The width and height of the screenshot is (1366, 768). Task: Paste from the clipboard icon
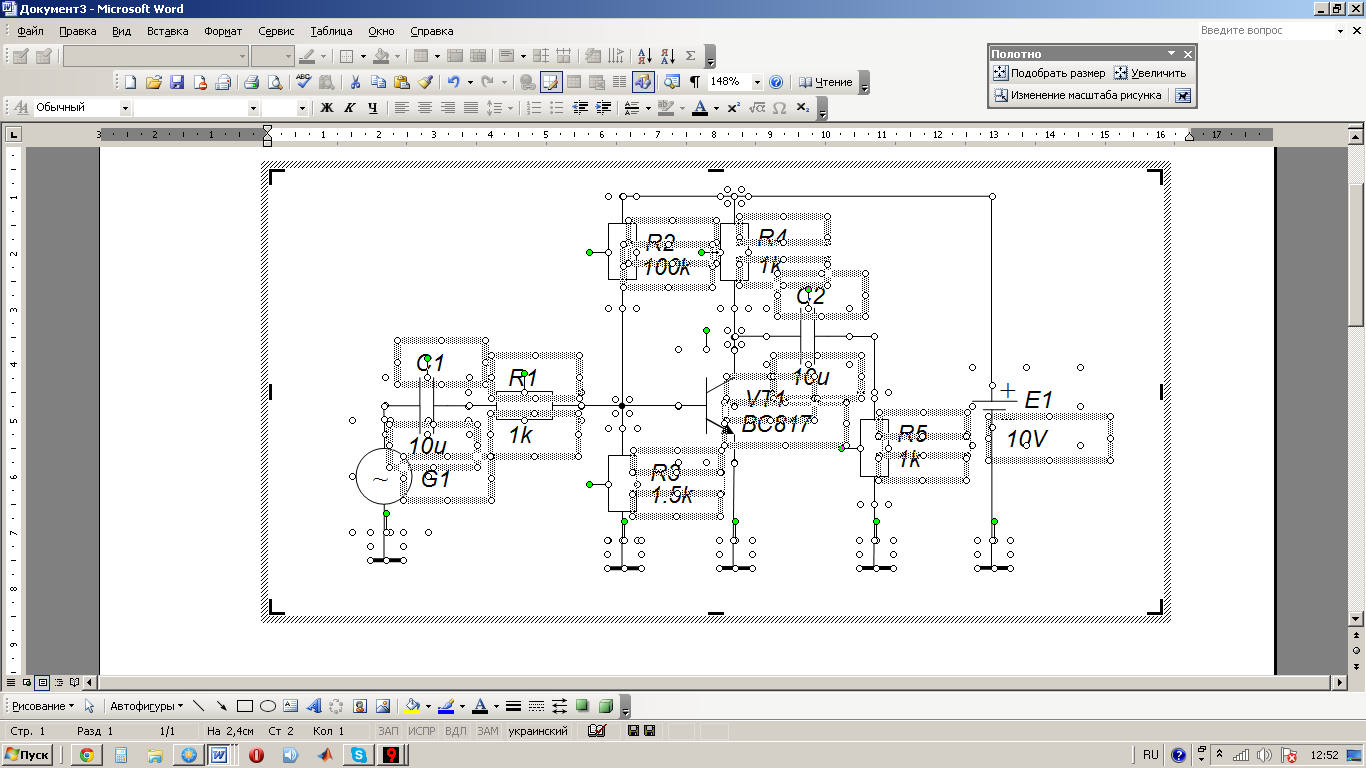click(401, 82)
